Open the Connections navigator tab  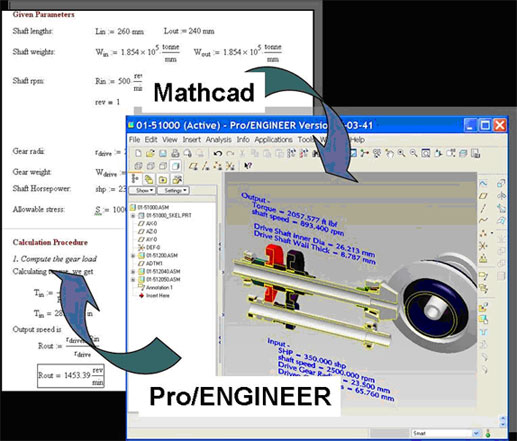177,179
